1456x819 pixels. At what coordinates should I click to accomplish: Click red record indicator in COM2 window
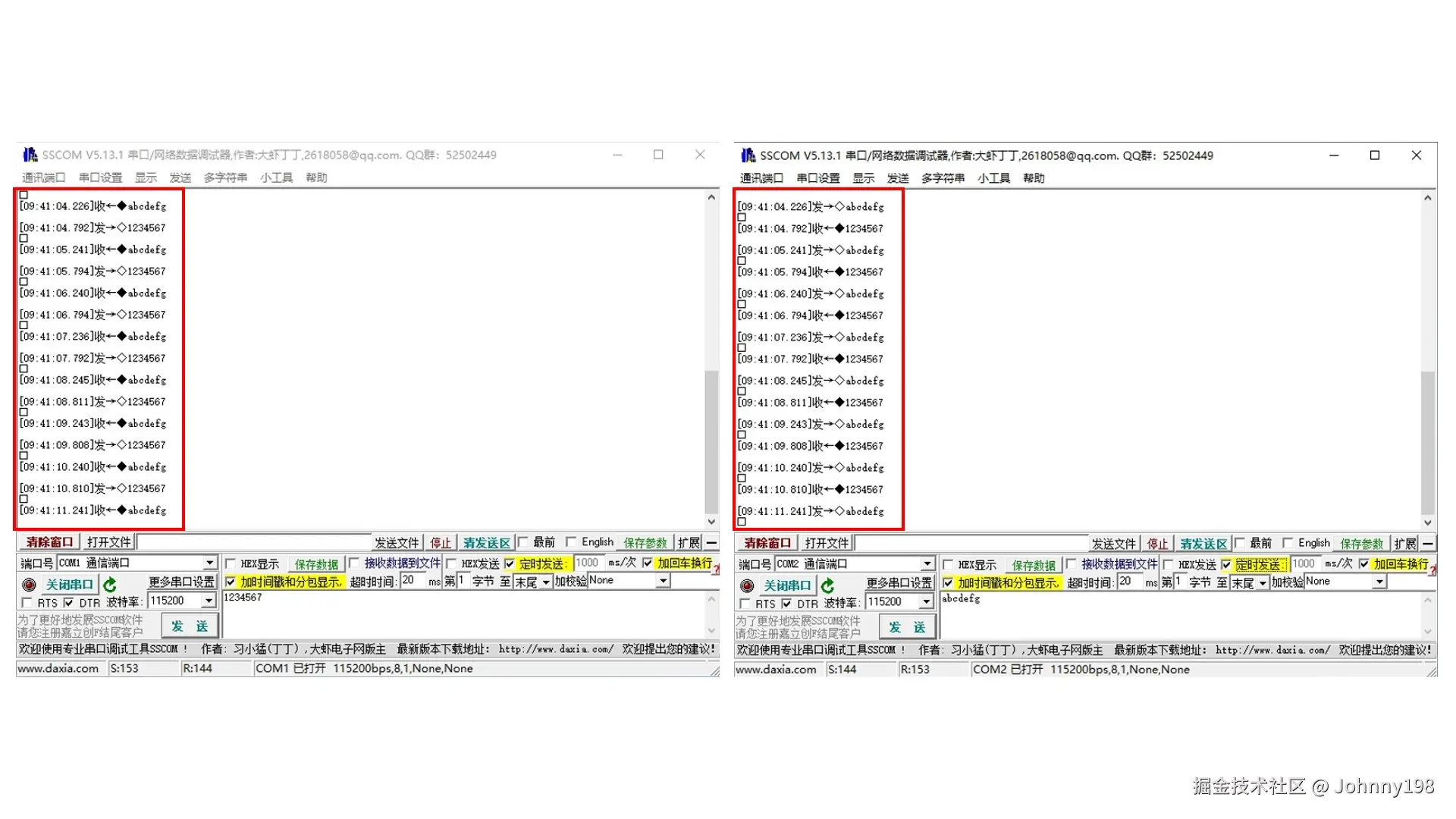coord(747,585)
